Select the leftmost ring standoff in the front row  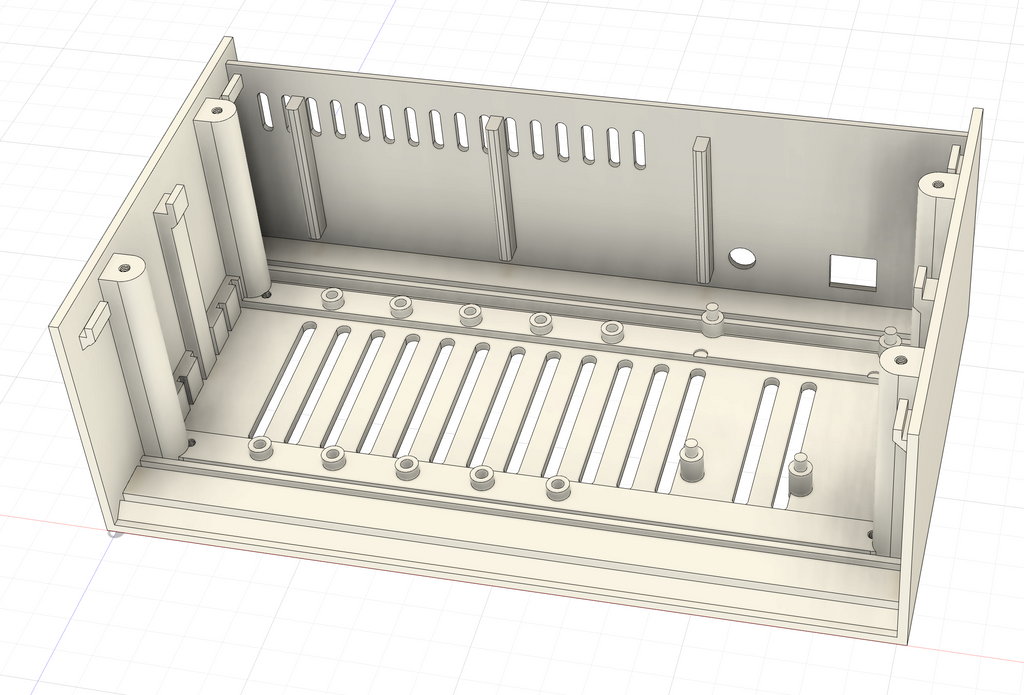(261, 447)
